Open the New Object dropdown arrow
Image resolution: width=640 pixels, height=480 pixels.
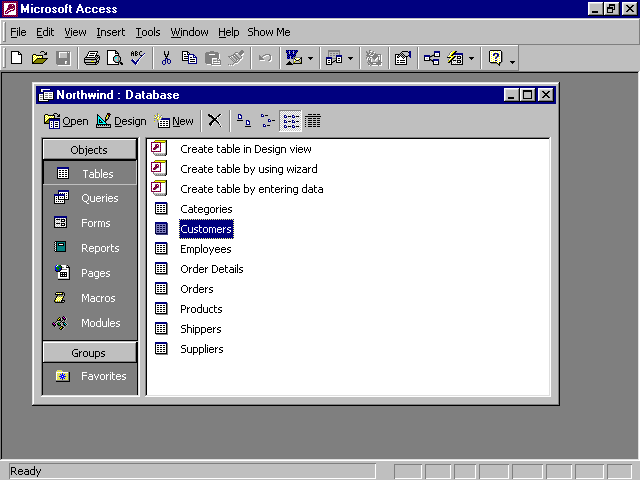471,58
